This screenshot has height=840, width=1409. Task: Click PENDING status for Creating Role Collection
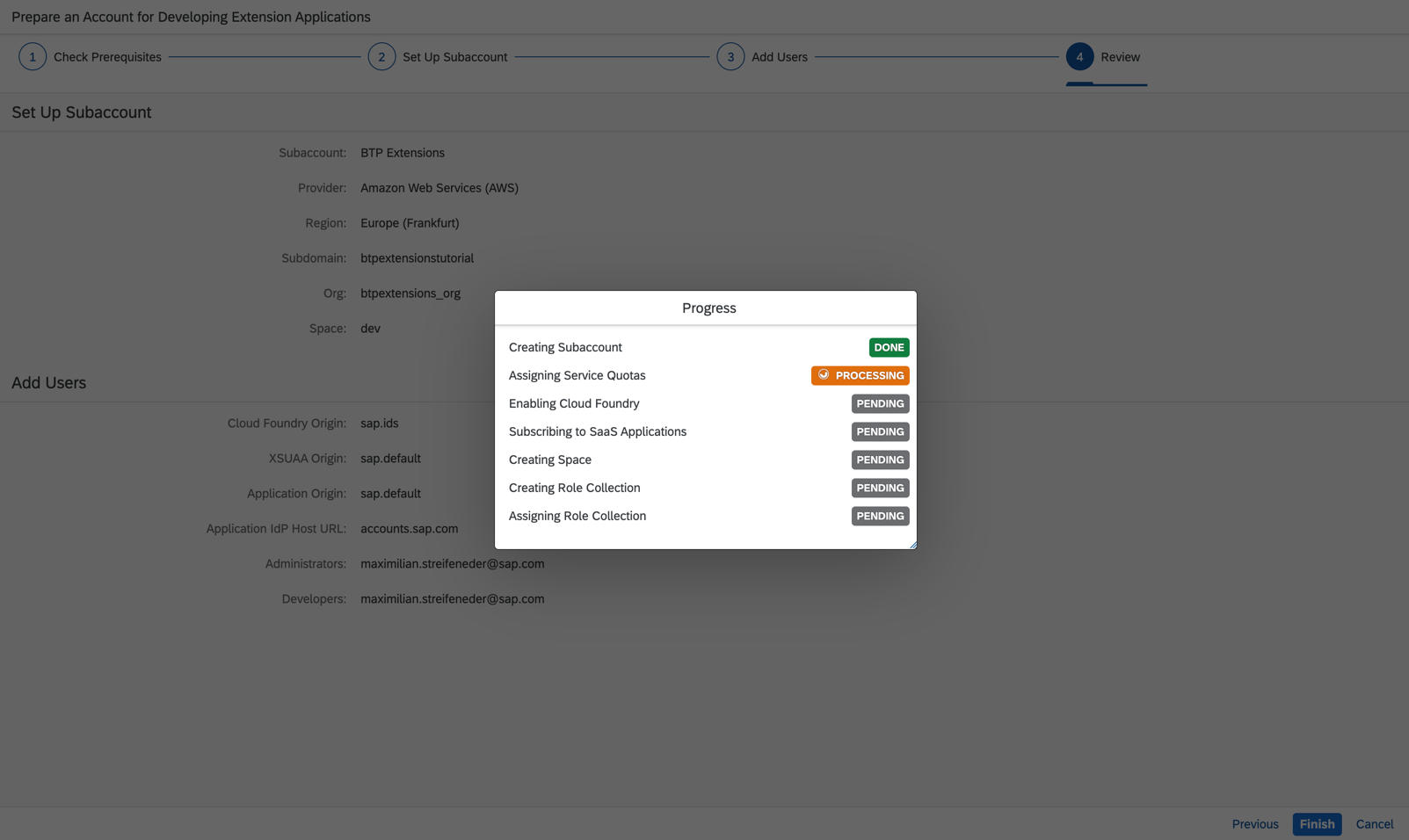(880, 489)
